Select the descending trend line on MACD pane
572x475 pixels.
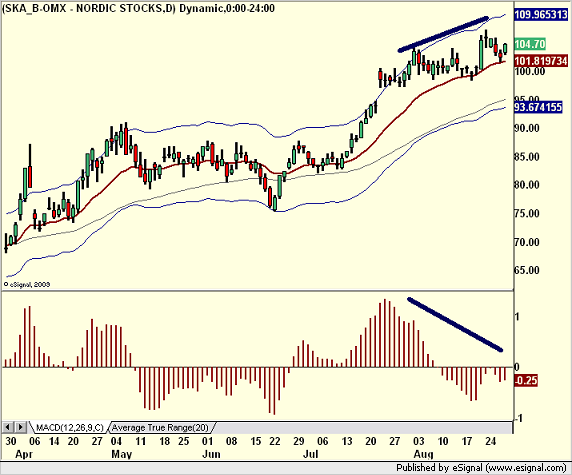click(x=455, y=325)
